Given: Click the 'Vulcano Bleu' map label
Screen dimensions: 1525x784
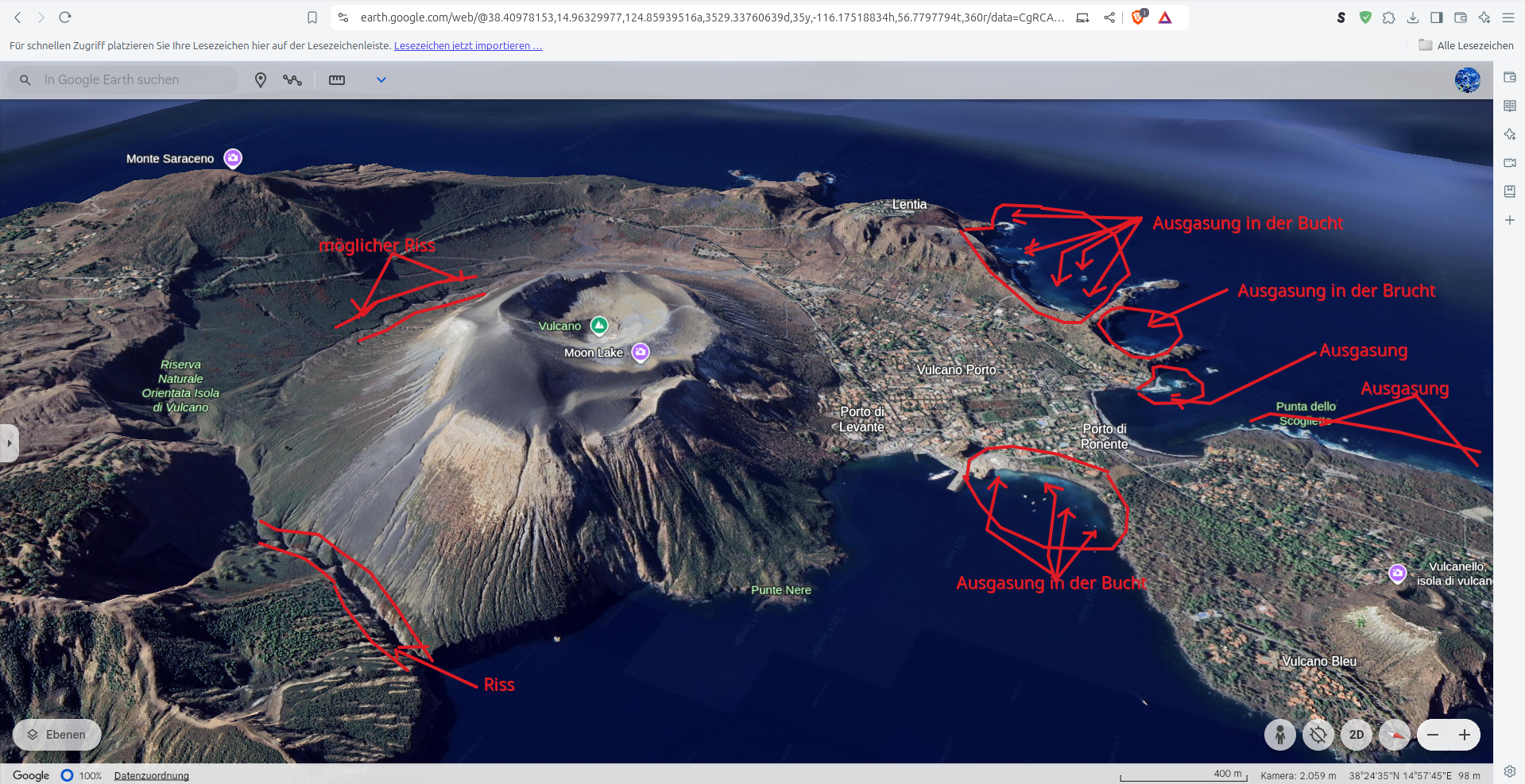Looking at the screenshot, I should coord(1319,661).
